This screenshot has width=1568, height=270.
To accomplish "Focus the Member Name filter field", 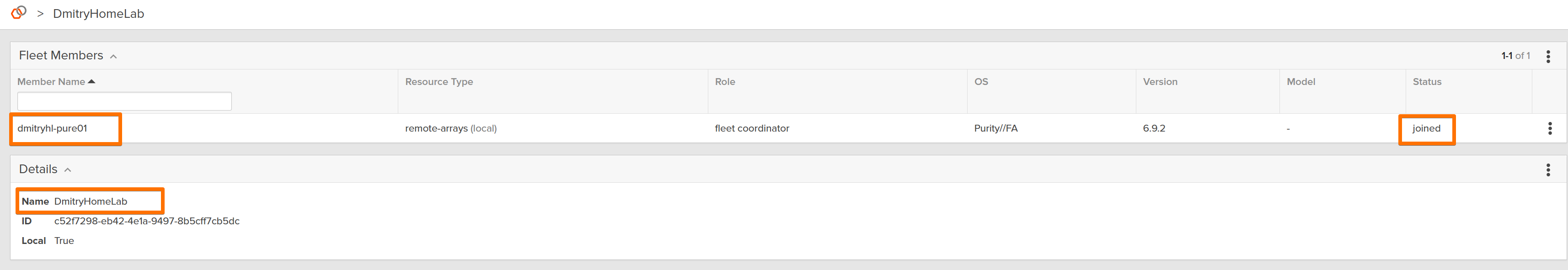I will [x=124, y=101].
